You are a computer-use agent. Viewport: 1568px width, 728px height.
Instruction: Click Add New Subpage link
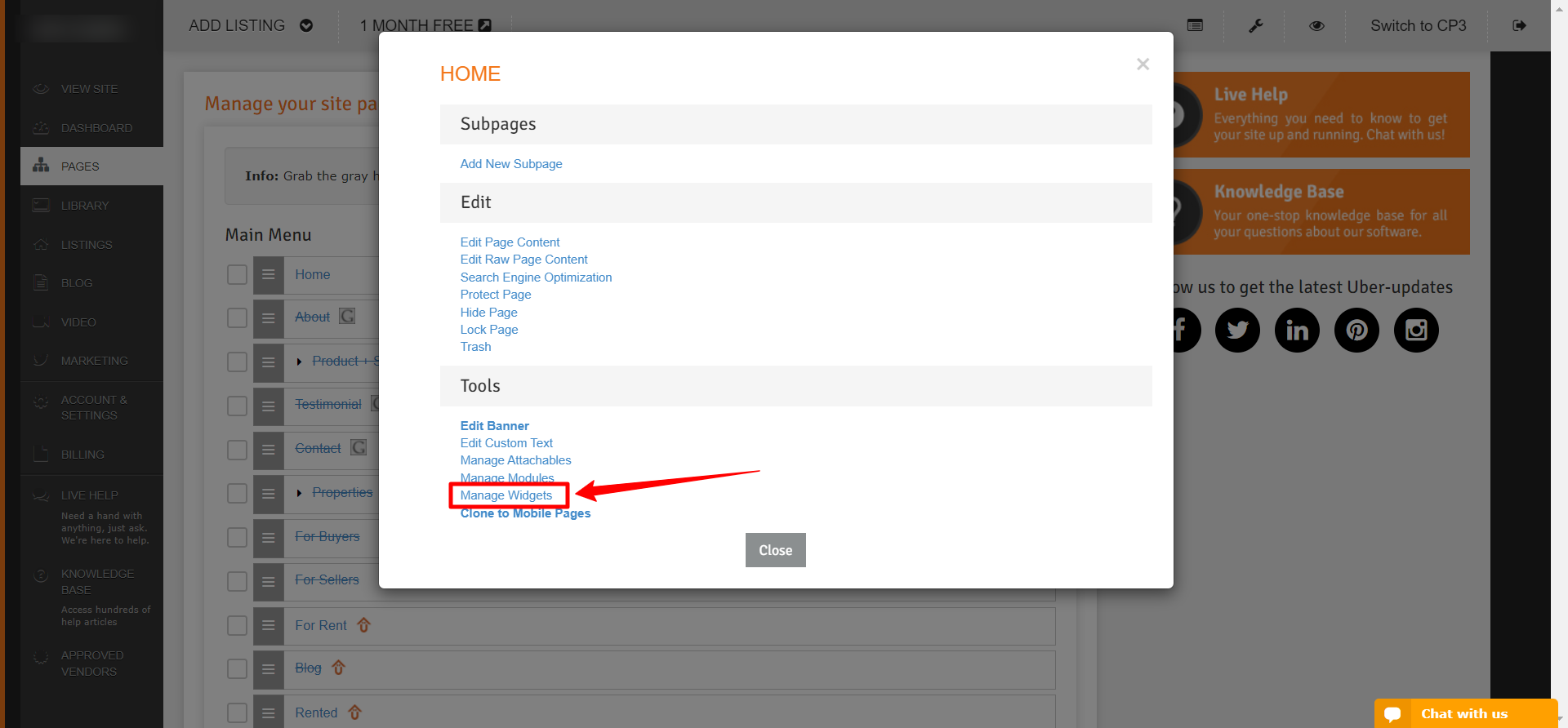[x=511, y=164]
